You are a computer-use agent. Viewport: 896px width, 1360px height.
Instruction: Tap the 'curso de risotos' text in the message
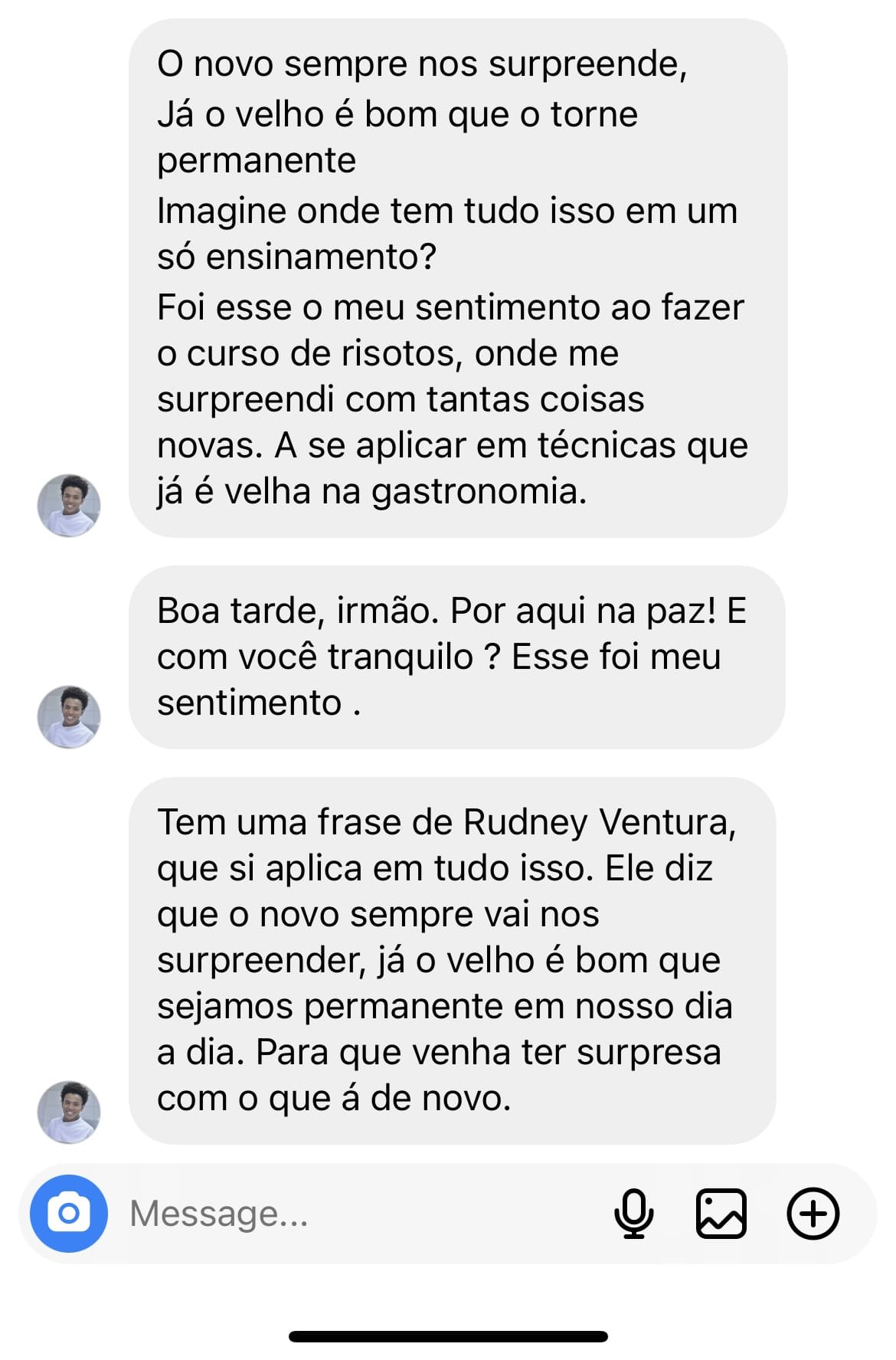[x=325, y=354]
